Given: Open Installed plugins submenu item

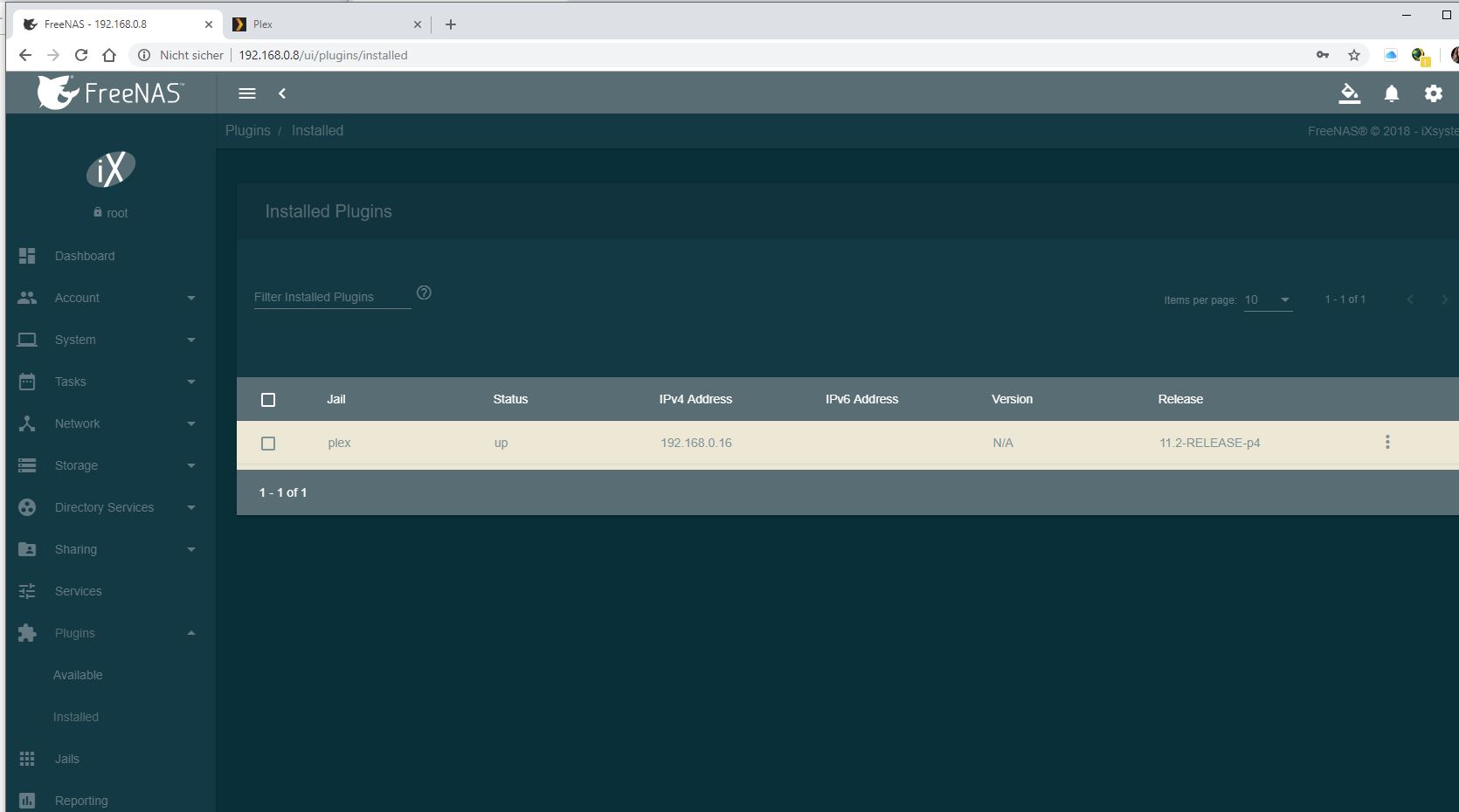Looking at the screenshot, I should pos(76,717).
